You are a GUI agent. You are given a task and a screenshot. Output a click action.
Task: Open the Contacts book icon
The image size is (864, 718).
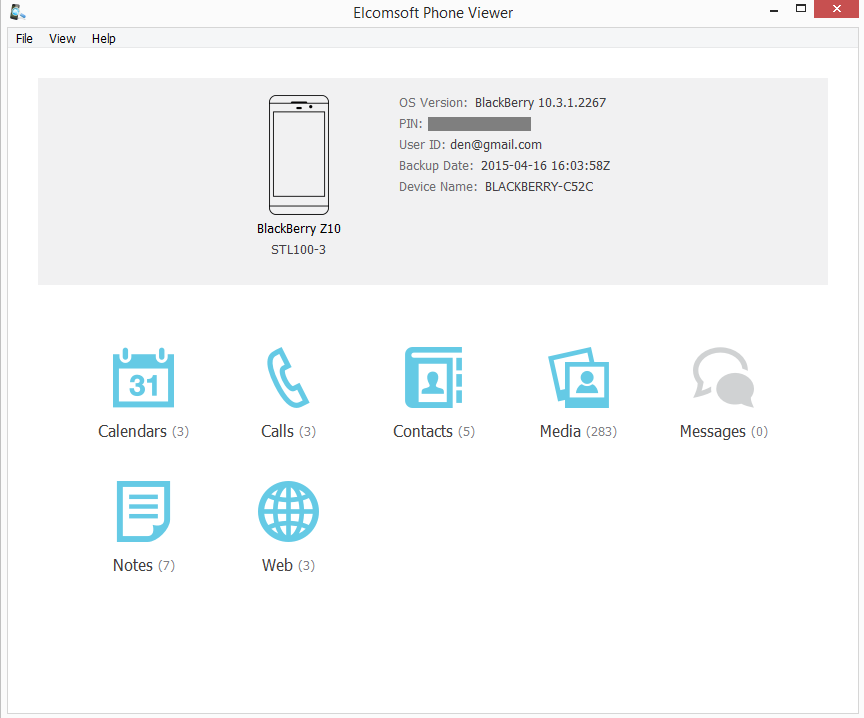pyautogui.click(x=433, y=378)
